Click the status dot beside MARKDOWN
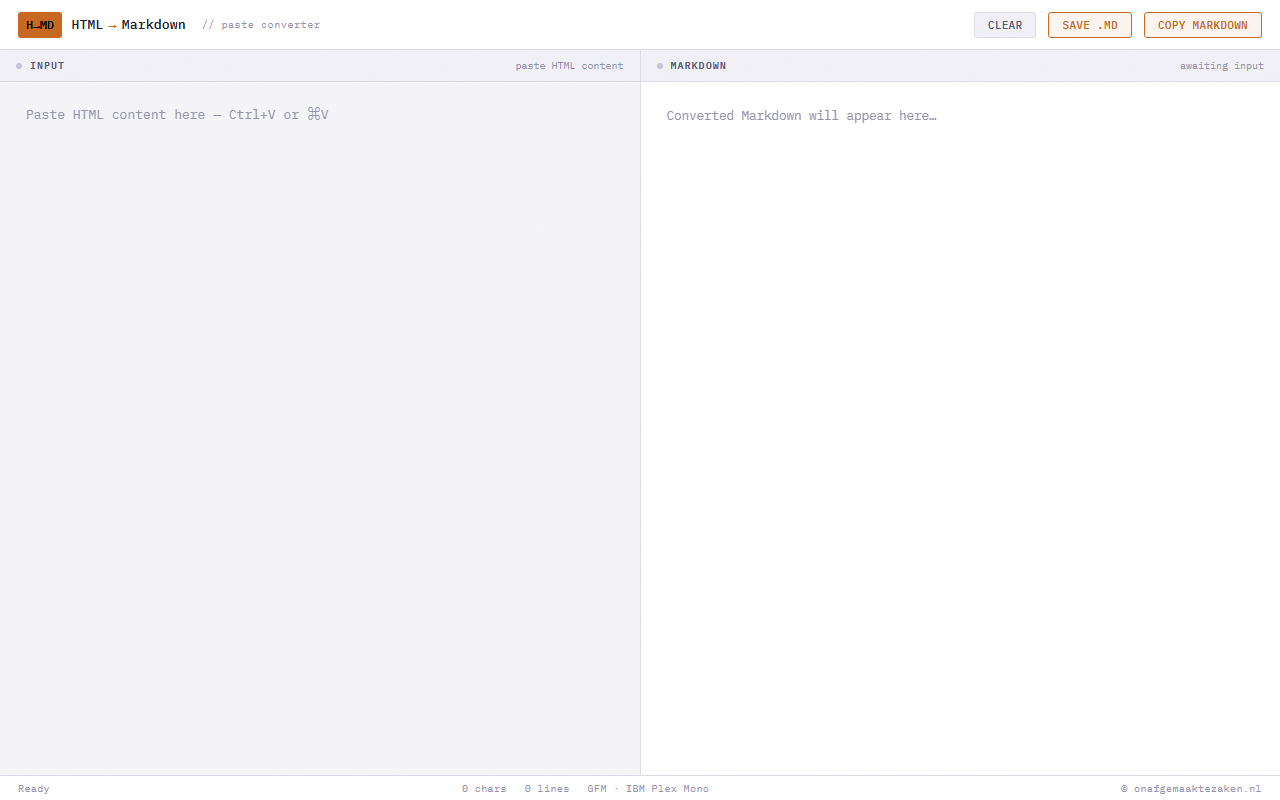The height and width of the screenshot is (800, 1280). pyautogui.click(x=660, y=66)
